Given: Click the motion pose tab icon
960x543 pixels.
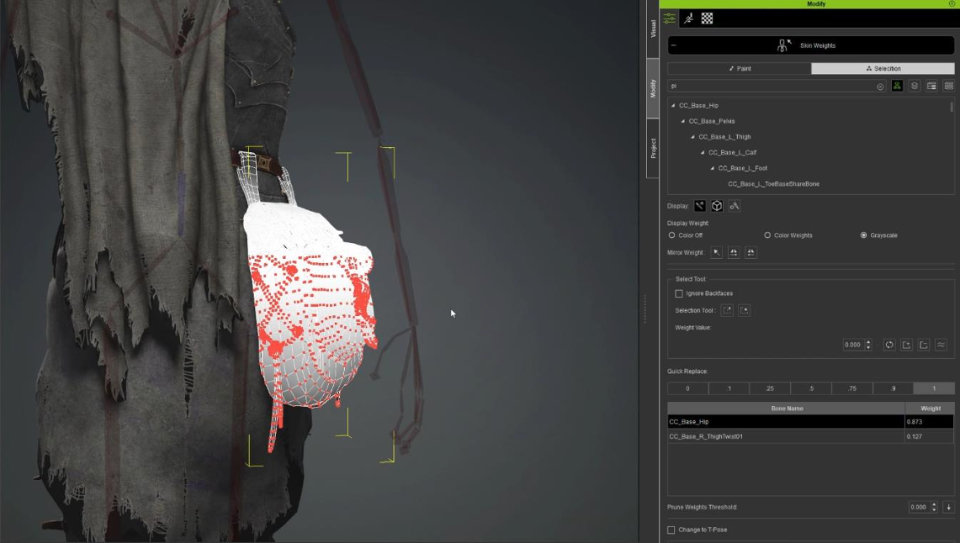Looking at the screenshot, I should (689, 18).
